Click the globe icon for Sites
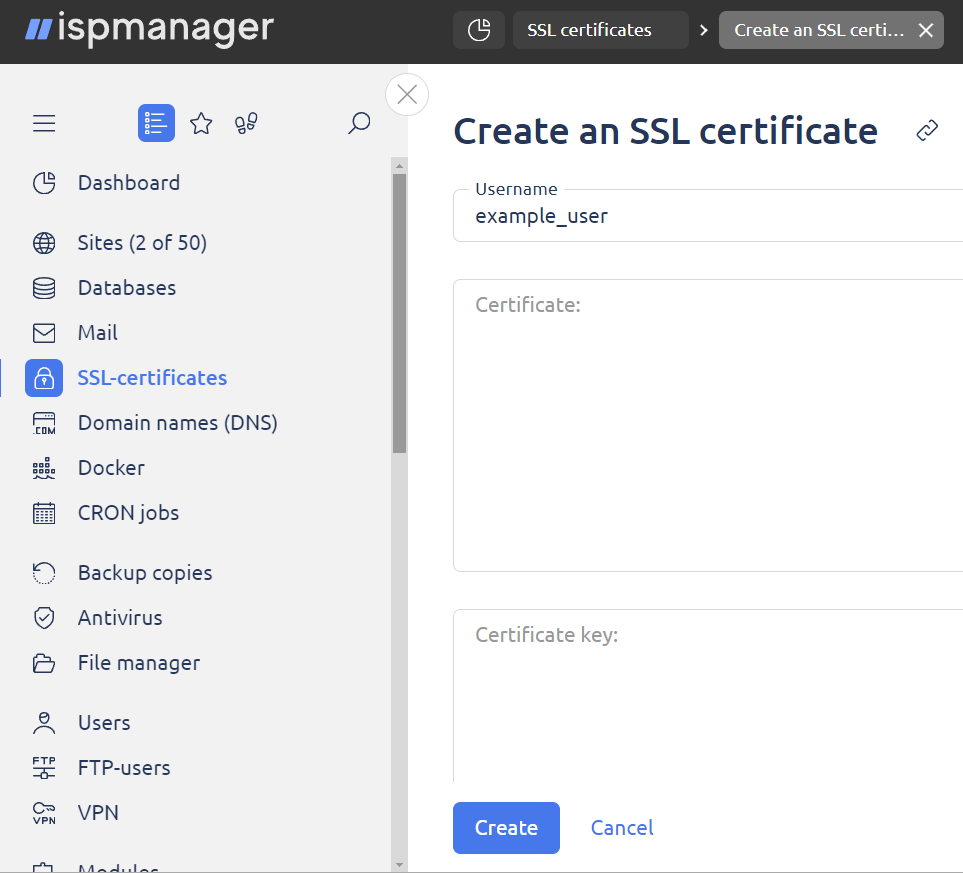Image resolution: width=963 pixels, height=873 pixels. coord(44,243)
